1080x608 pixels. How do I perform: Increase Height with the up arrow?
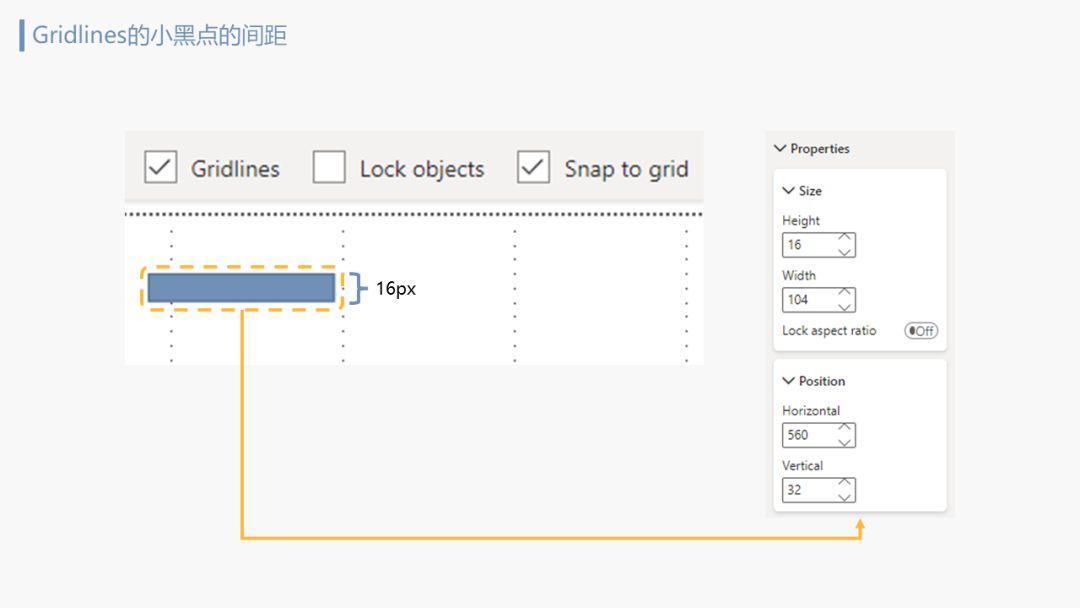coord(845,239)
